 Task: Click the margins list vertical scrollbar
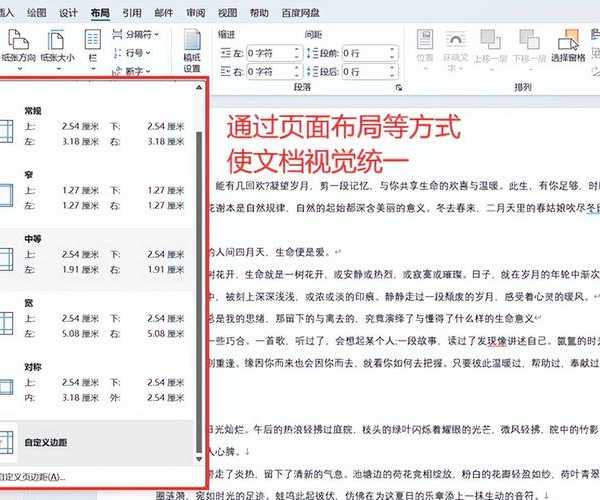[x=202, y=250]
